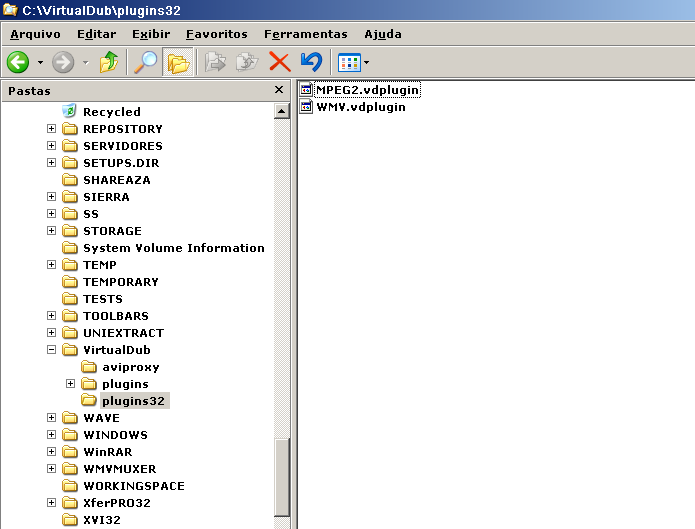The height and width of the screenshot is (529, 695).
Task: Click the WMV.vdplugin file icon
Action: [x=306, y=107]
